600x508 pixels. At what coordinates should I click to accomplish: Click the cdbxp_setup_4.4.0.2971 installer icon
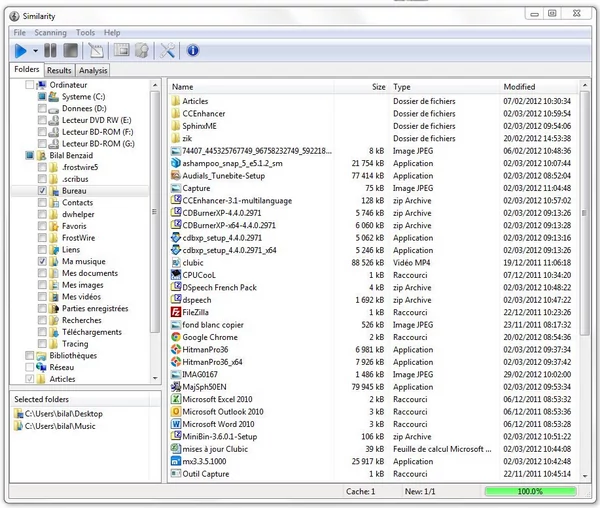pyautogui.click(x=176, y=238)
